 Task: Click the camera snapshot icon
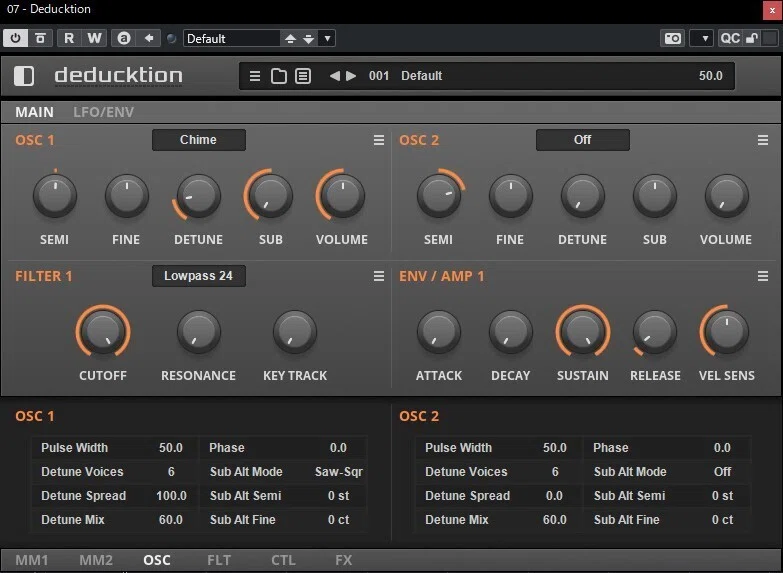673,38
